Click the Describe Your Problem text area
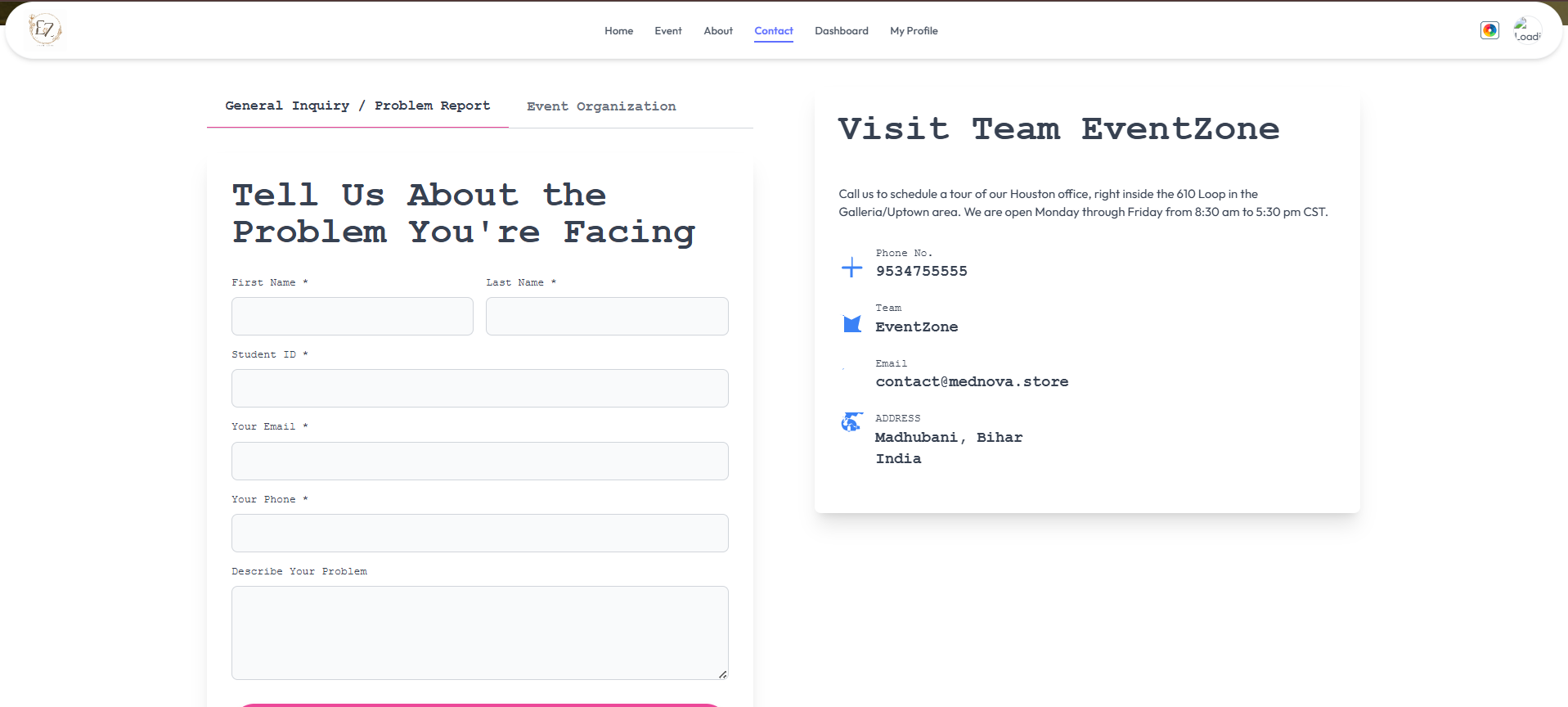The width and height of the screenshot is (1568, 707). [x=479, y=632]
